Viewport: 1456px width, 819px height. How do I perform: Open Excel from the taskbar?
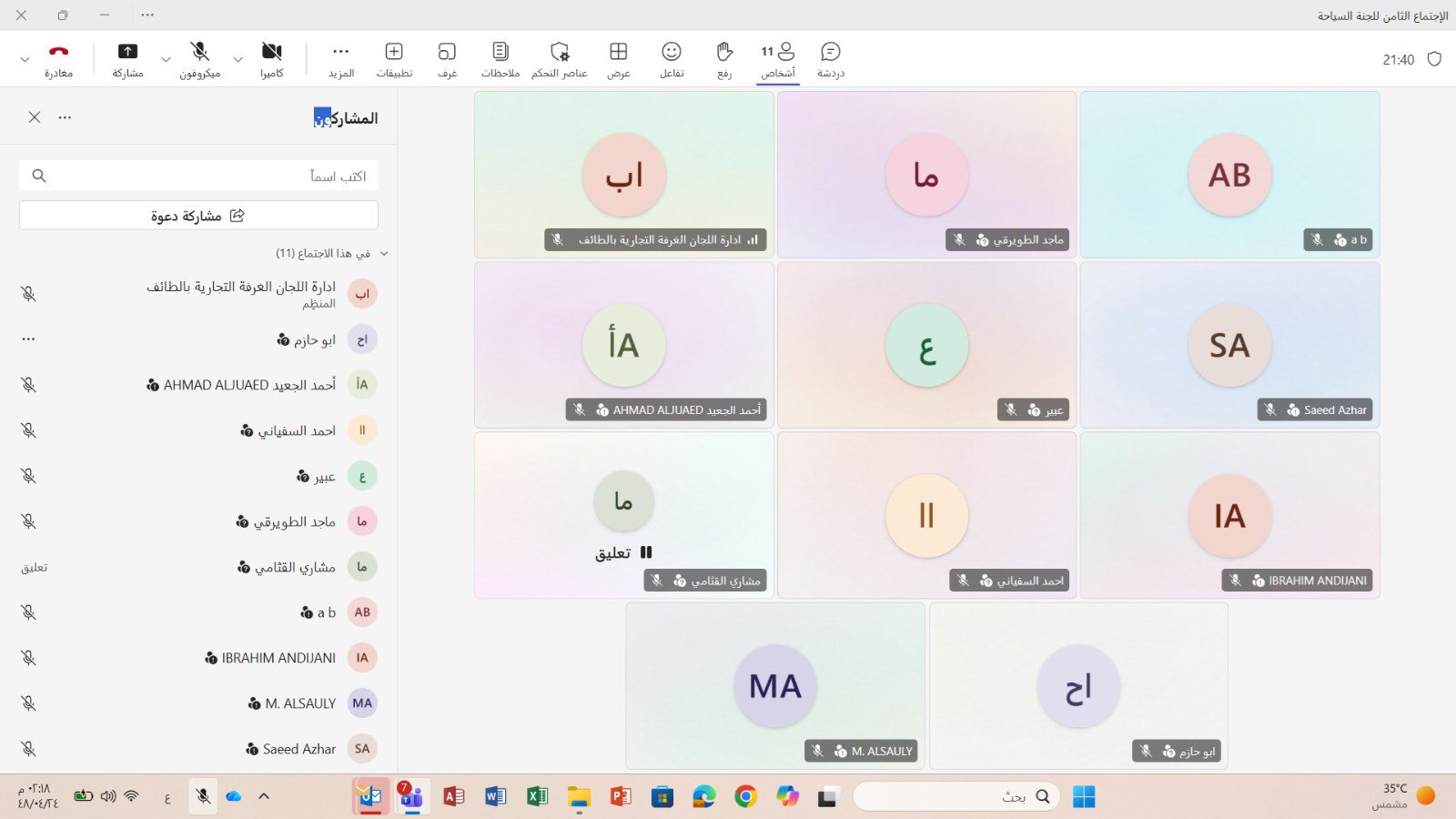[537, 796]
